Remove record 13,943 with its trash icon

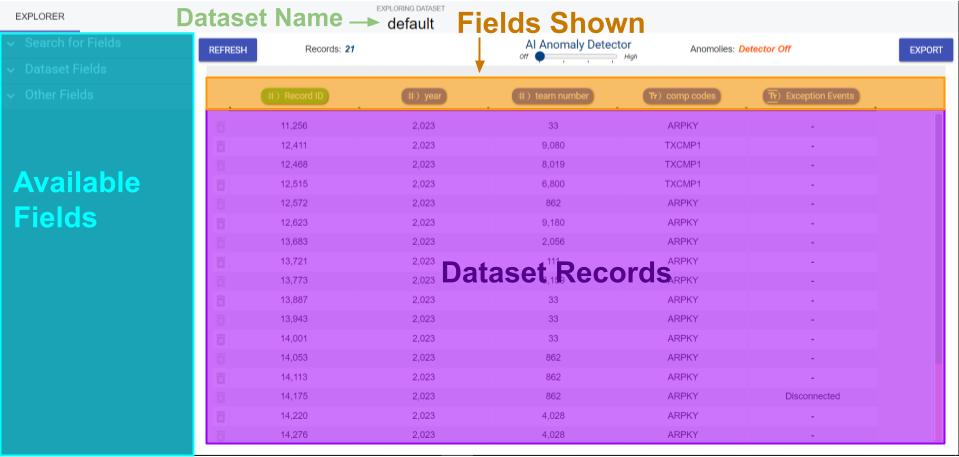pyautogui.click(x=221, y=320)
